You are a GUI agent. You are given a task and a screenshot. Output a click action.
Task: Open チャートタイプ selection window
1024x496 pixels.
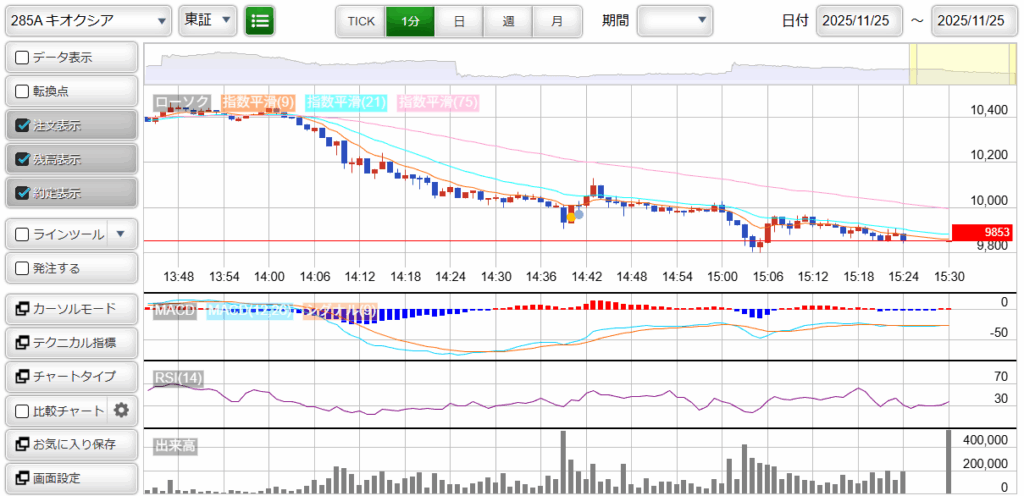pyautogui.click(x=70, y=377)
